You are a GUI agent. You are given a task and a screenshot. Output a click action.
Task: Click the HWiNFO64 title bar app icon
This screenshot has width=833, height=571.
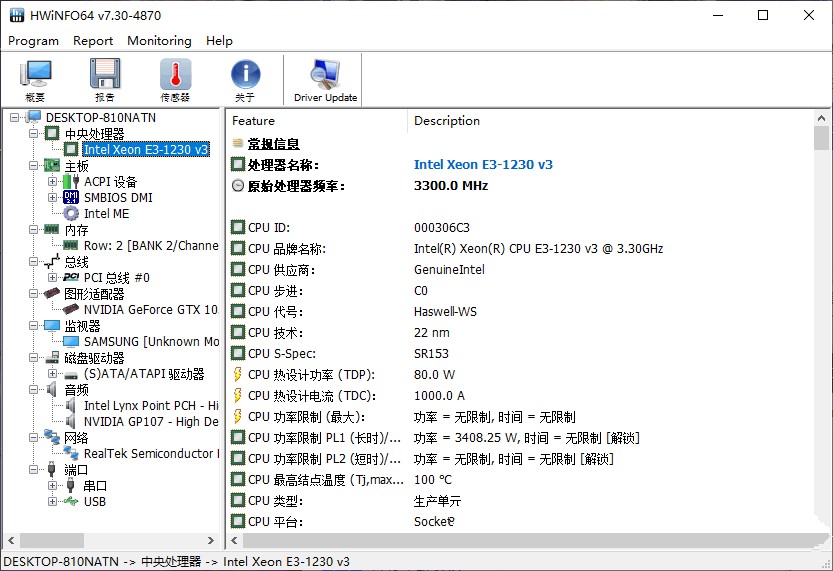(17, 15)
